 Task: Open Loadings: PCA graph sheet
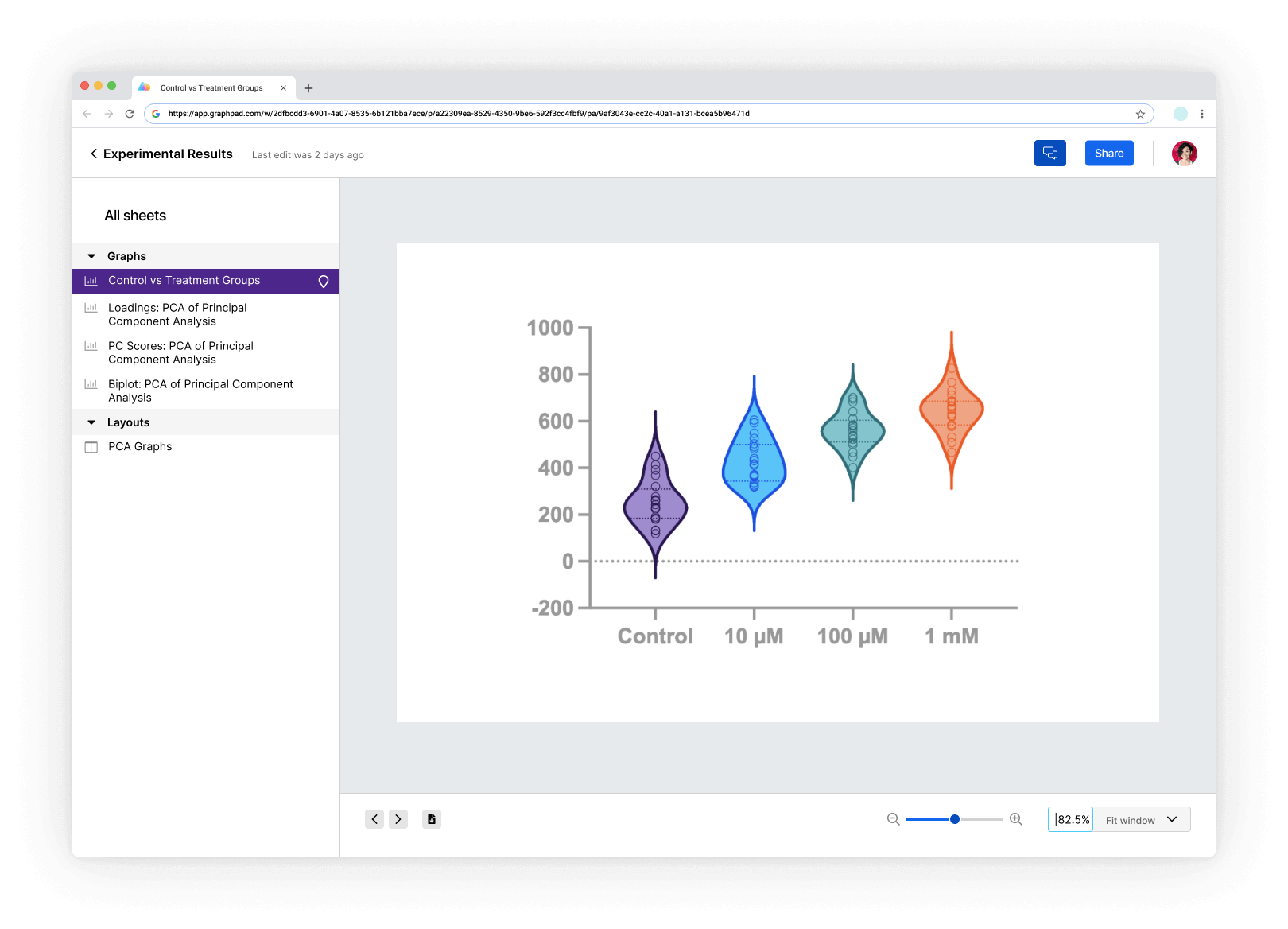(x=177, y=314)
